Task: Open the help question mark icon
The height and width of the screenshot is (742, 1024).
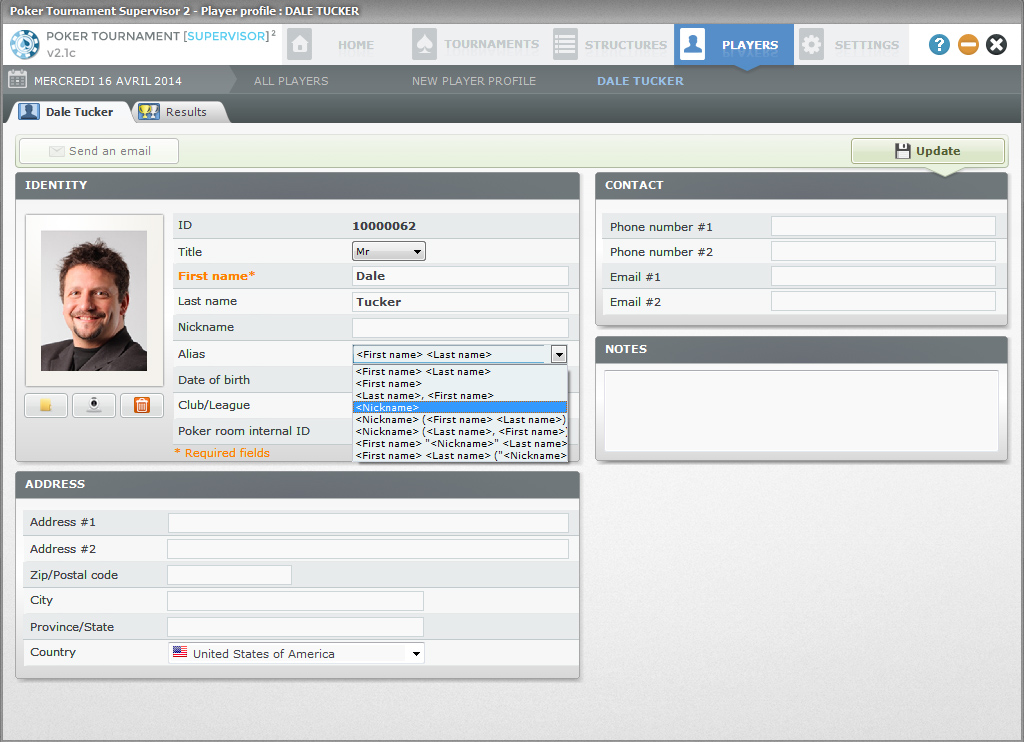Action: 939,45
